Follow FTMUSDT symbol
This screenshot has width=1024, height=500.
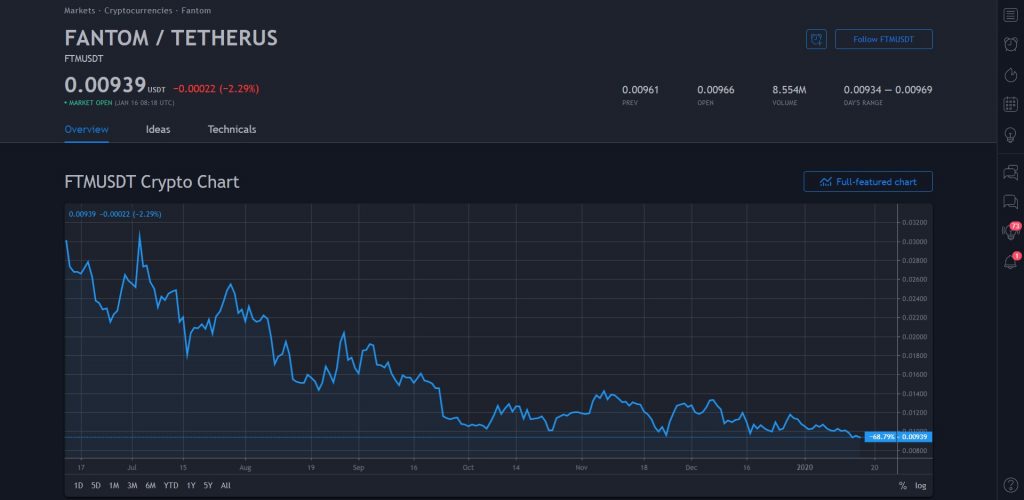pos(884,39)
